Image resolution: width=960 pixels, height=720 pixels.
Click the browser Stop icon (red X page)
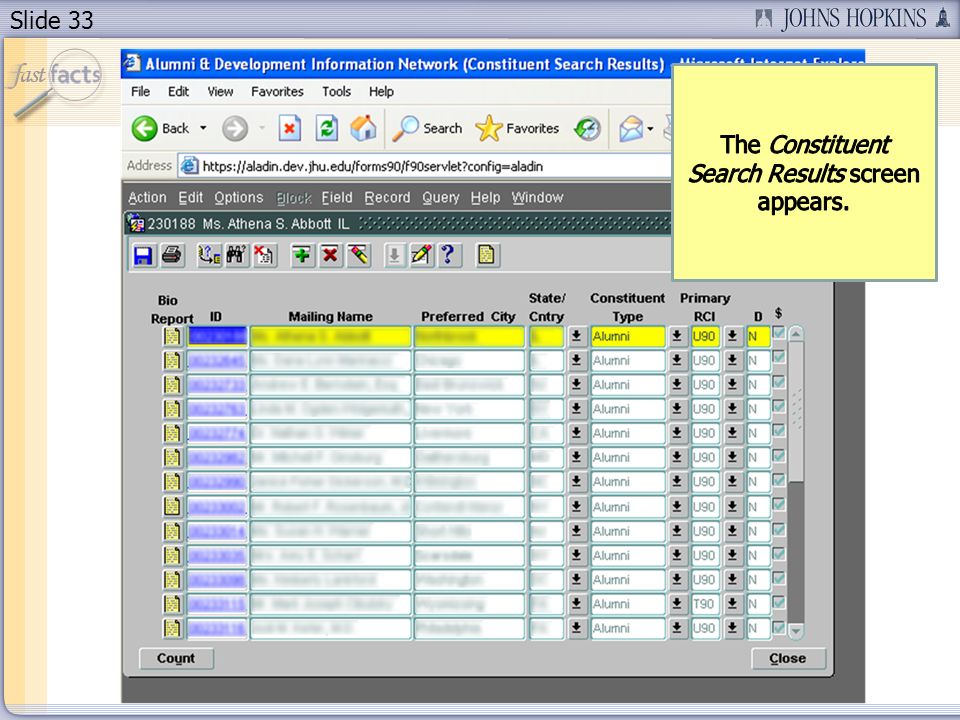(289, 129)
